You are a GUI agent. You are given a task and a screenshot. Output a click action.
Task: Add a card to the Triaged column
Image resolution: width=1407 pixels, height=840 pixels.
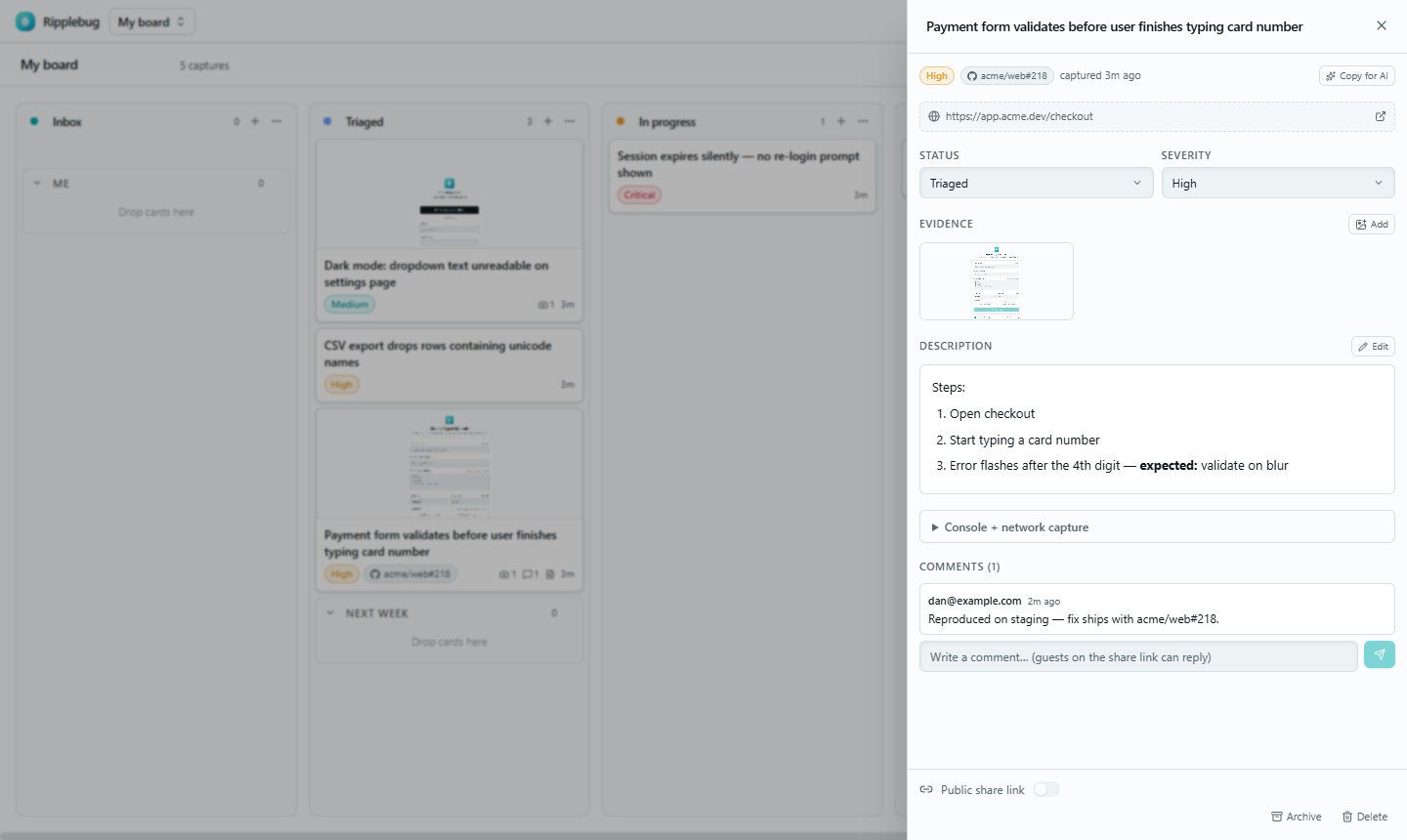click(x=548, y=121)
